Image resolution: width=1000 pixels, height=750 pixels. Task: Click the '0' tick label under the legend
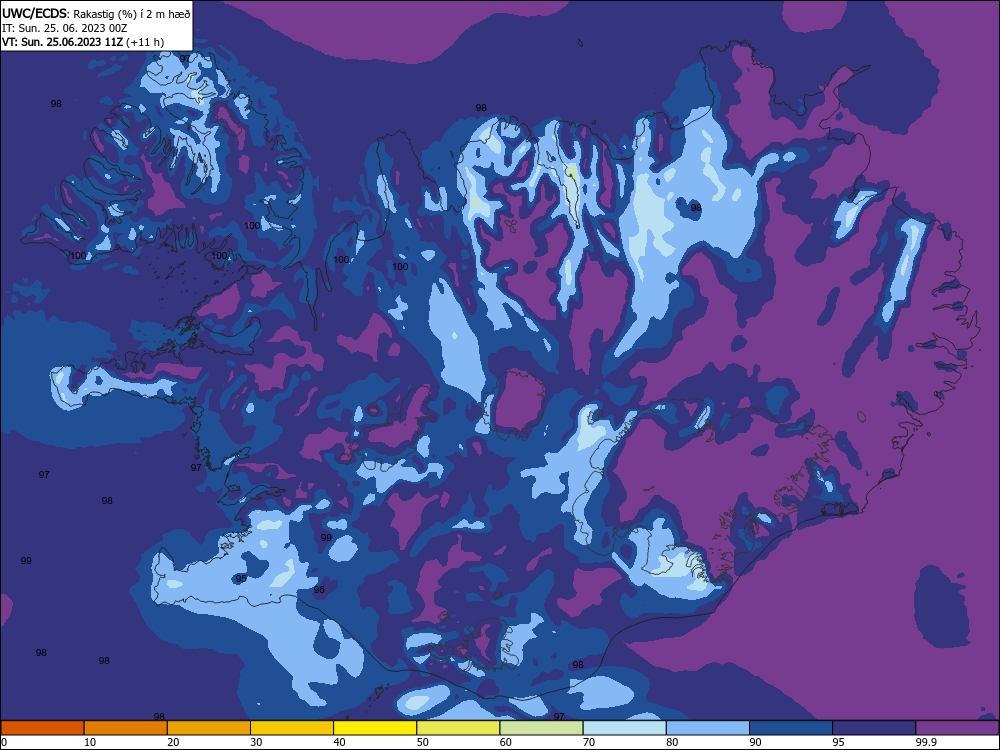4,742
